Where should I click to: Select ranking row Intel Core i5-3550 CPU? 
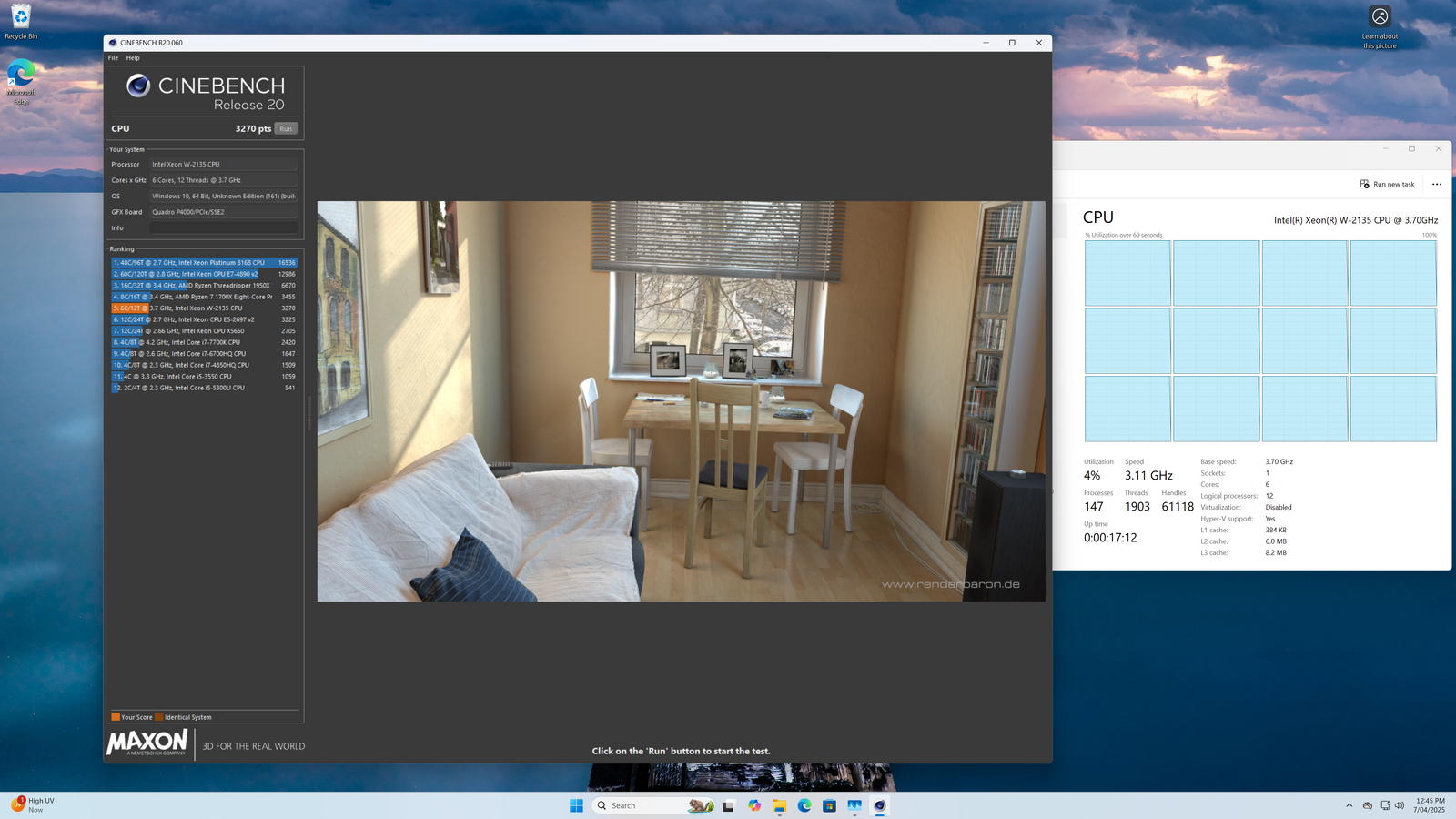click(x=205, y=377)
